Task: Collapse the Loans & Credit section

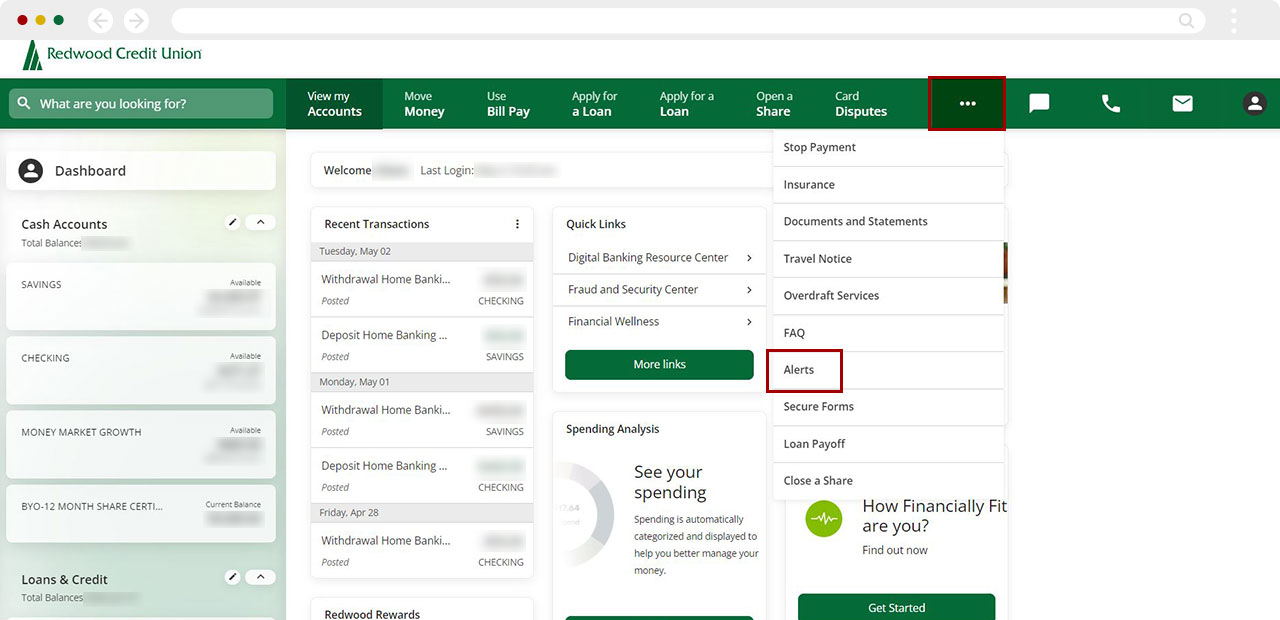Action: 260,577
